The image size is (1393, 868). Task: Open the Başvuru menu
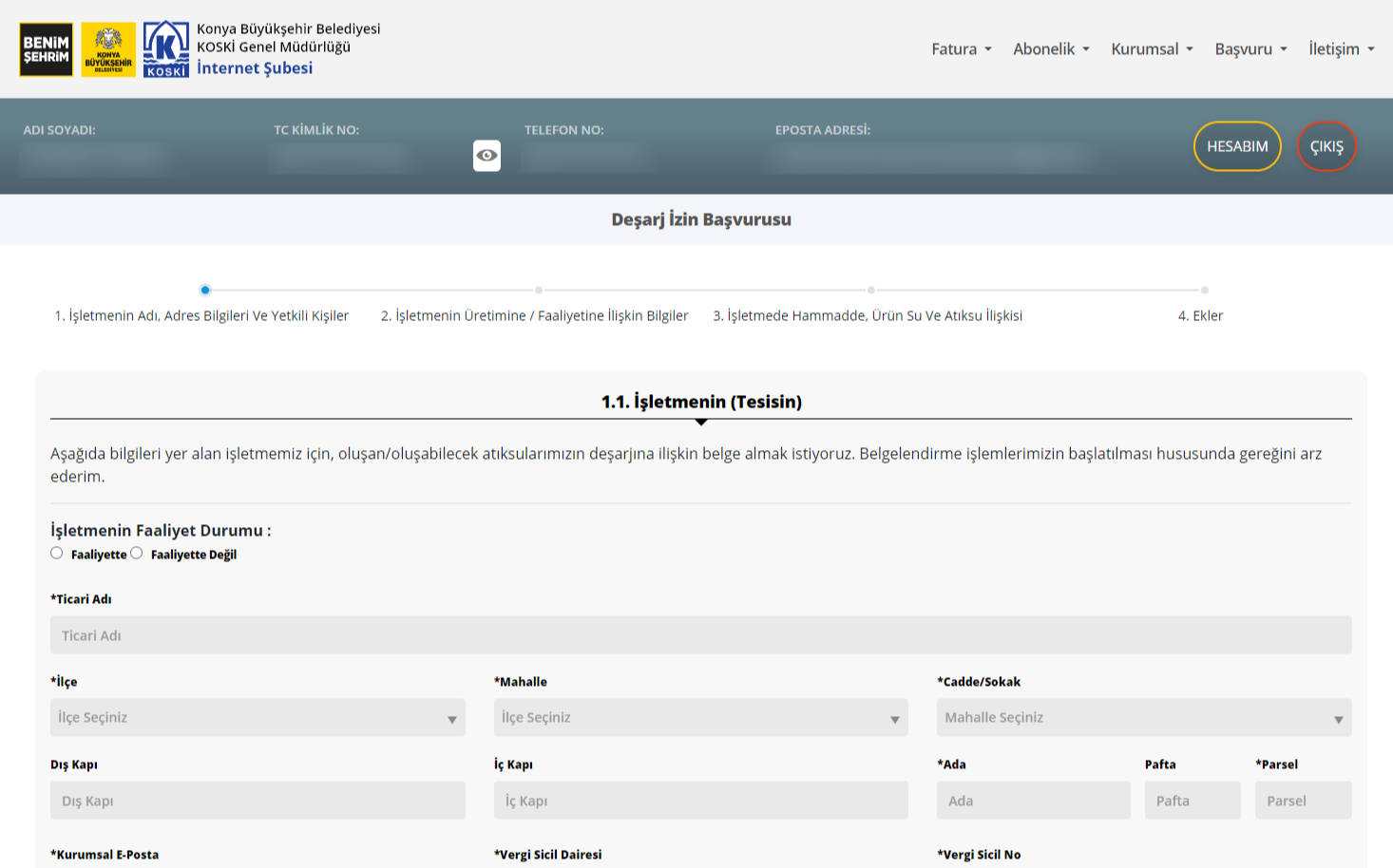[x=1250, y=49]
